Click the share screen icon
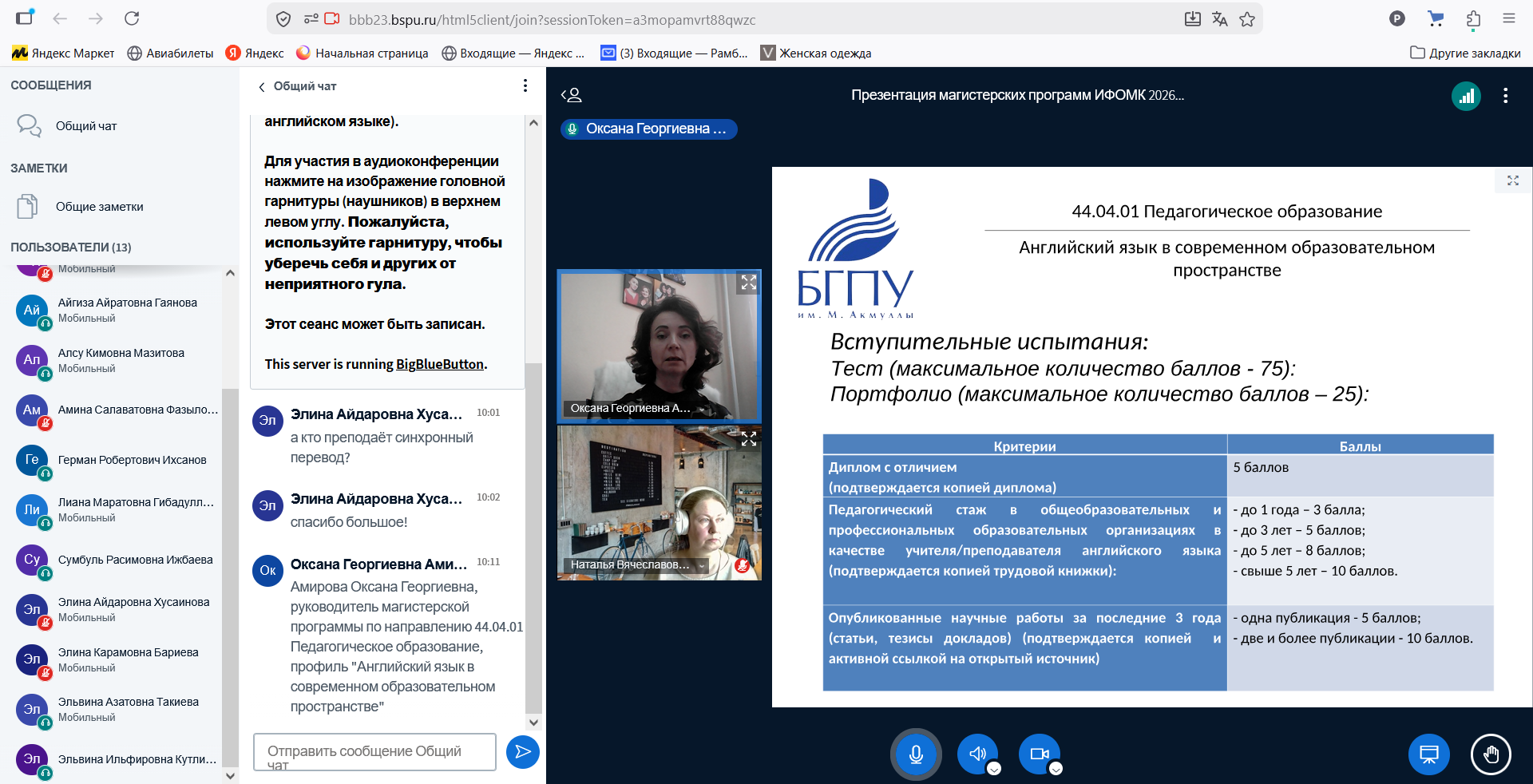Screen dimensions: 1533x784 click(1428, 754)
